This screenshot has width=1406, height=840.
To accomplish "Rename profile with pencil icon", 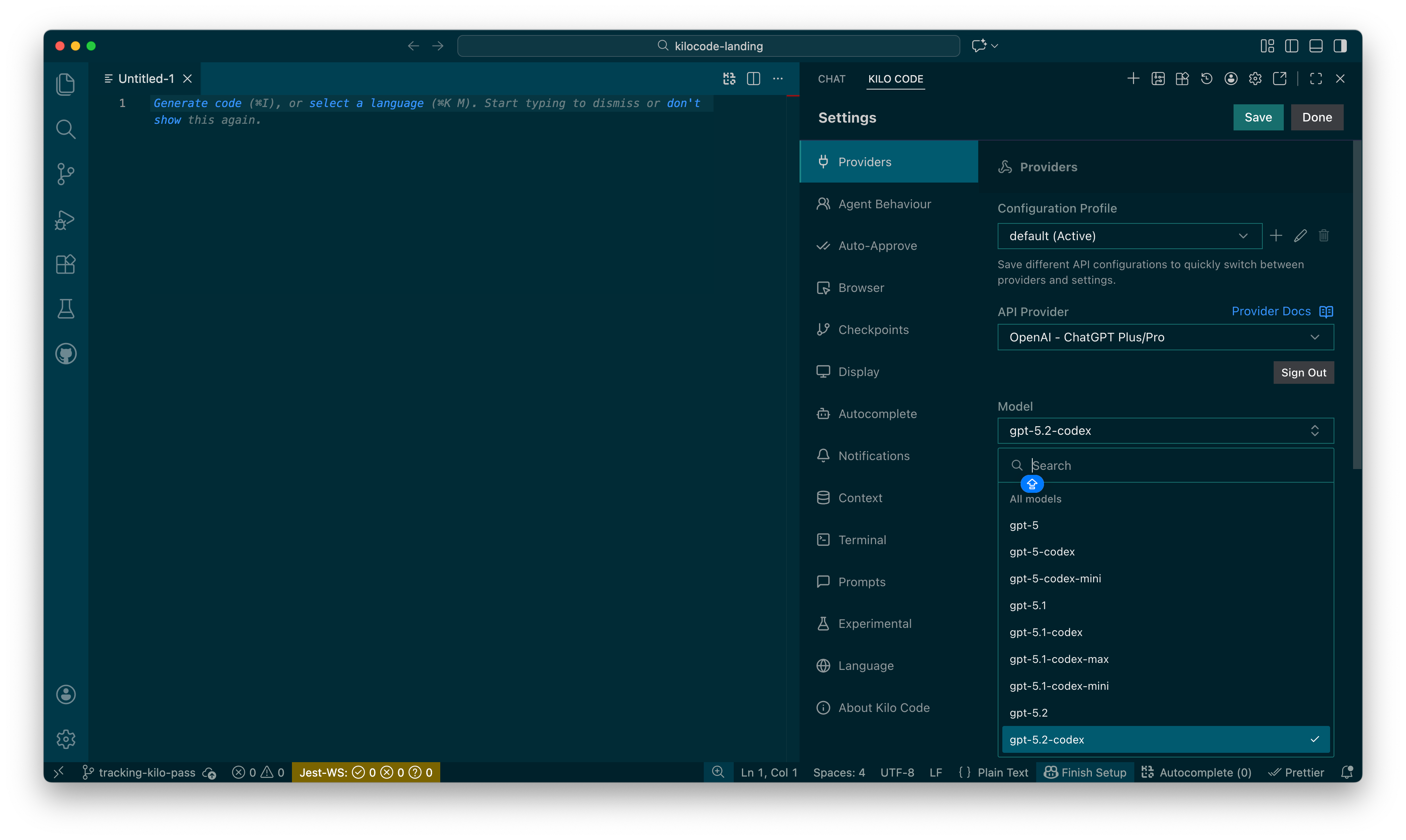I will pos(1300,235).
